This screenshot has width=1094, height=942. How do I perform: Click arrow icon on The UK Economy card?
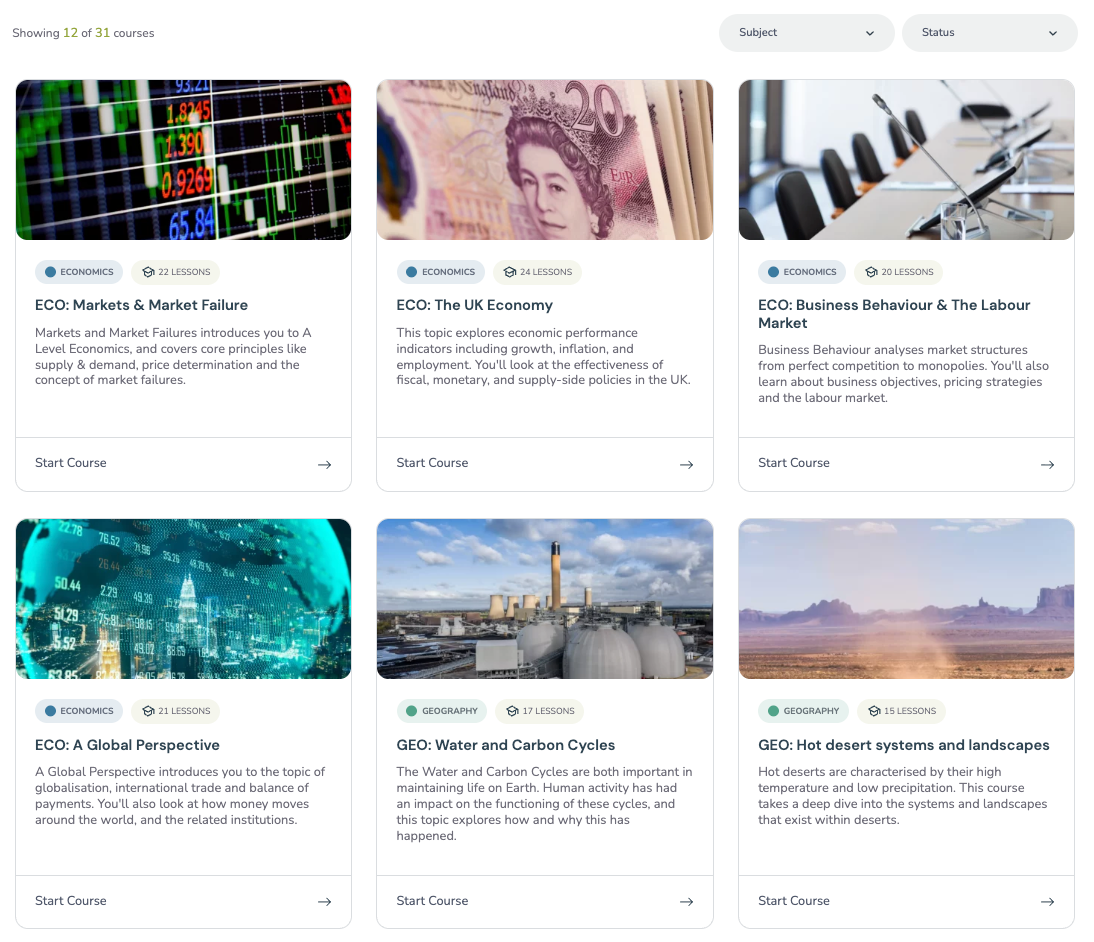tap(687, 465)
